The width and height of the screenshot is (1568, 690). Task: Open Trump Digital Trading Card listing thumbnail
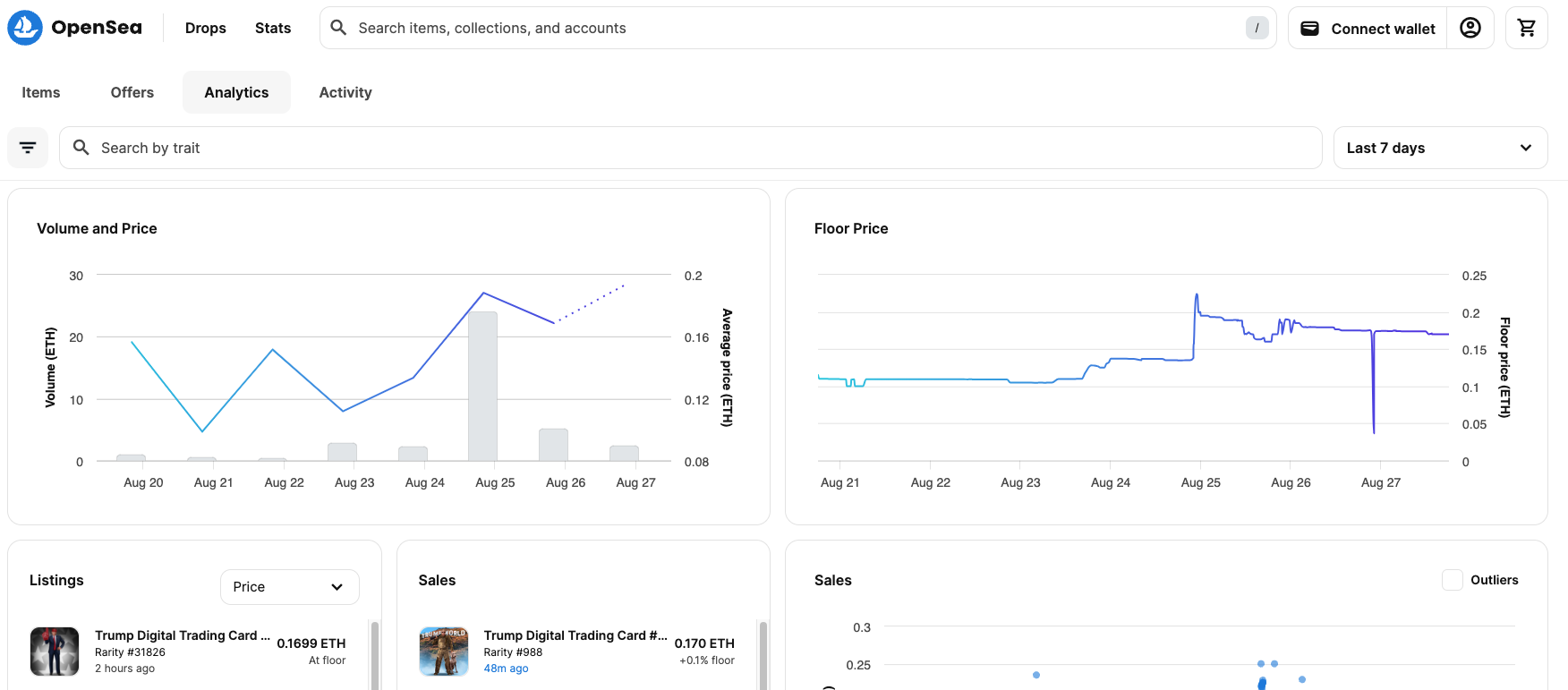(55, 651)
